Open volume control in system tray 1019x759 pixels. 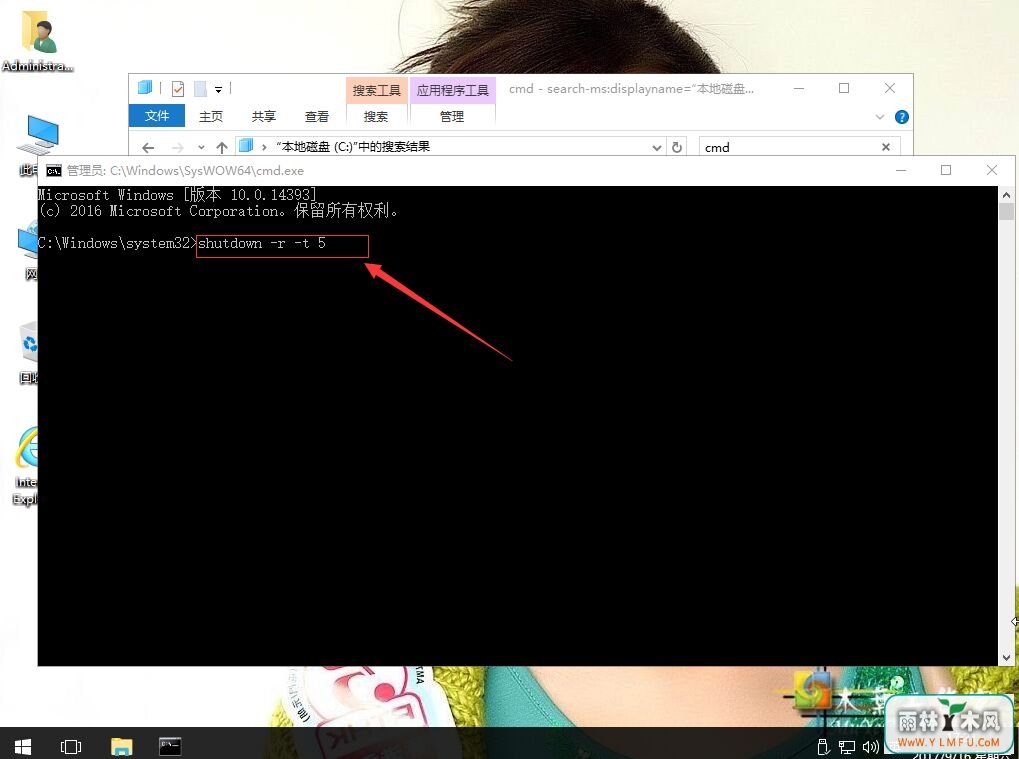tap(870, 748)
